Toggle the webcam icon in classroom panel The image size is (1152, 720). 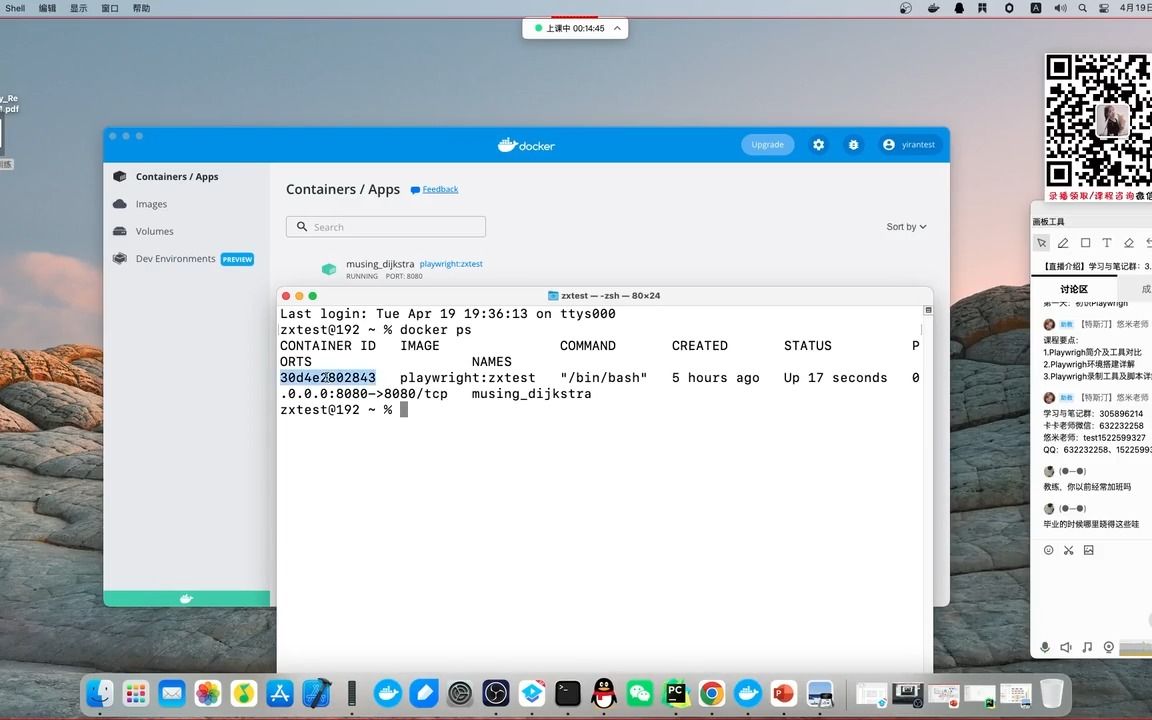point(1109,647)
